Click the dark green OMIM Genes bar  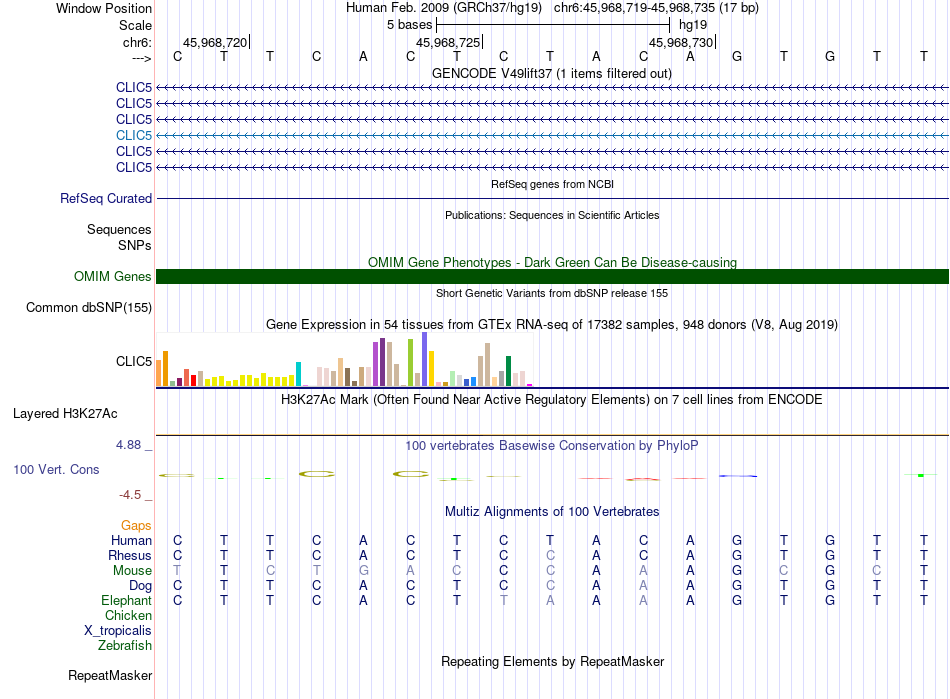(552, 277)
